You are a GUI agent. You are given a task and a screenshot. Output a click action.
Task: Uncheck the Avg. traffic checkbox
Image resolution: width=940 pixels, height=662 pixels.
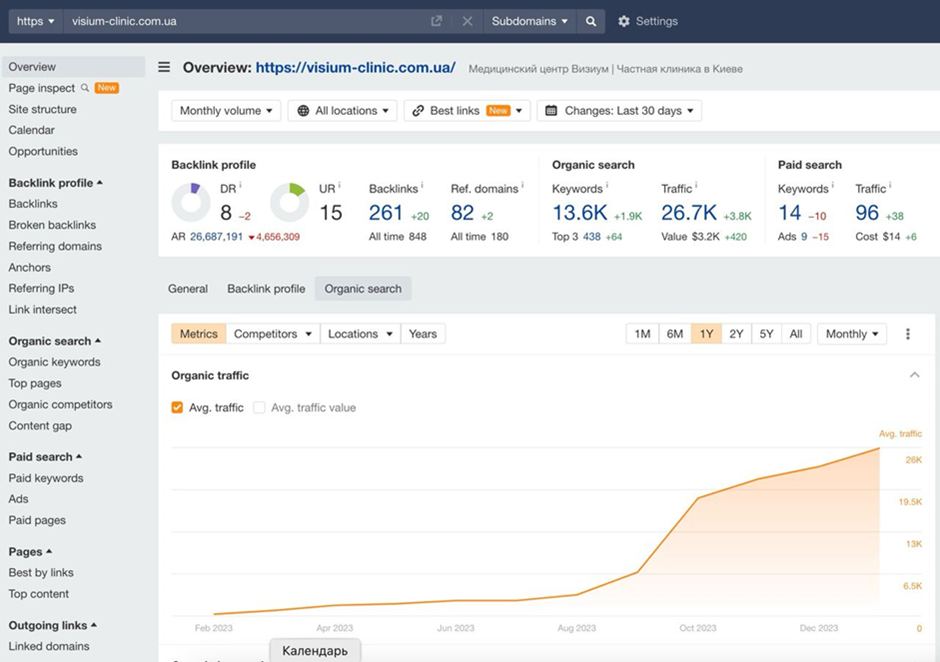pos(177,407)
